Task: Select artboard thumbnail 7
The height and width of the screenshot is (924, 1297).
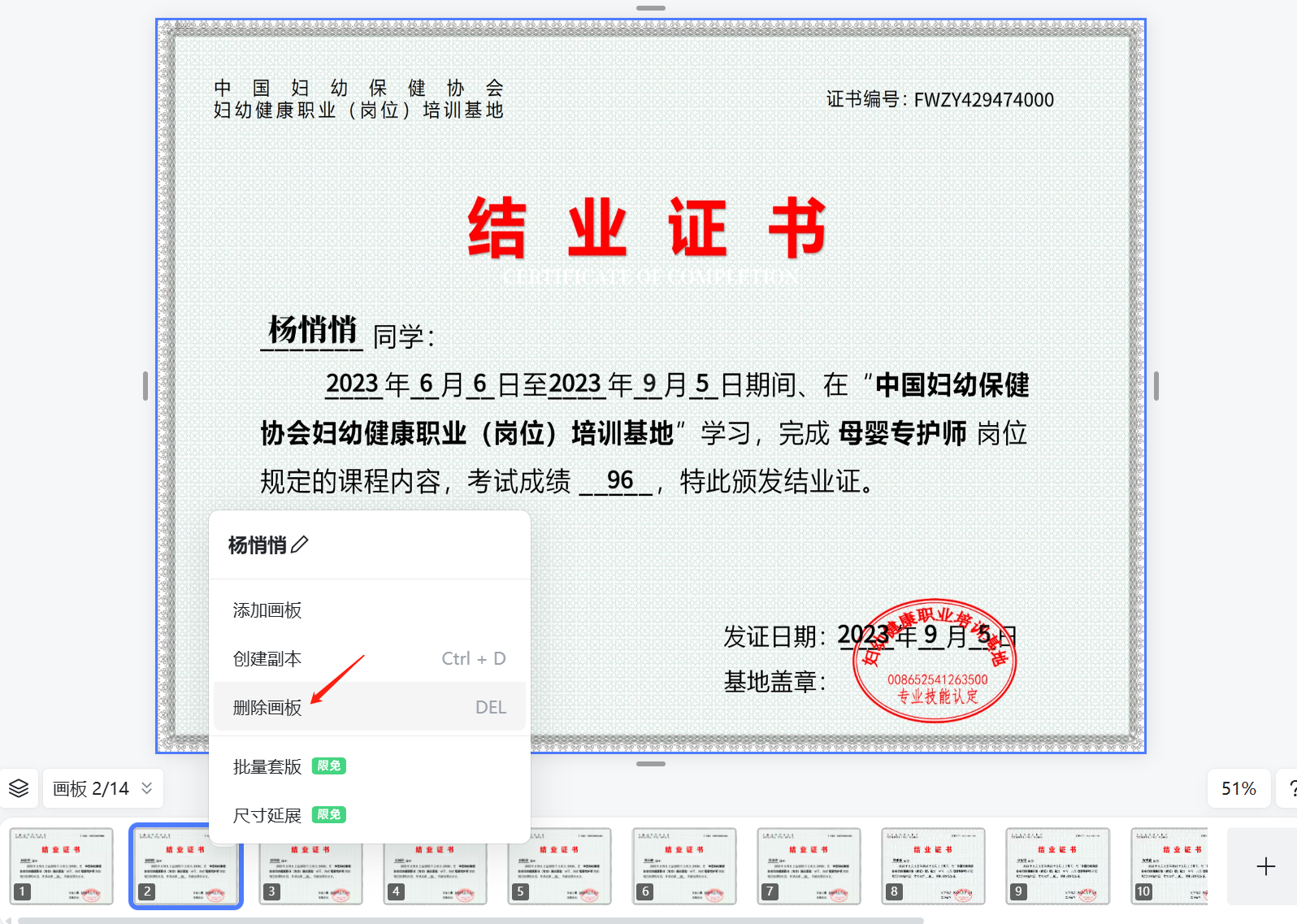Action: pos(809,866)
